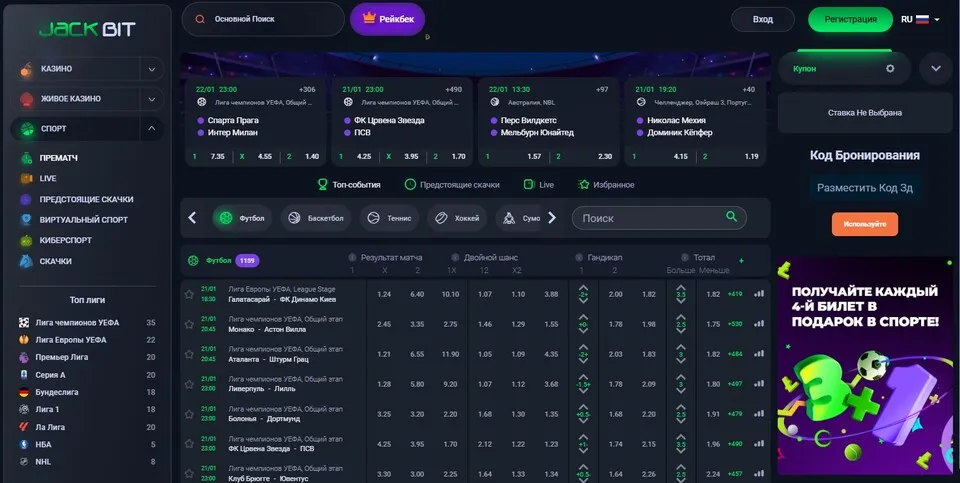Click the magnifier in the Поиск field
960x483 pixels.
point(732,217)
